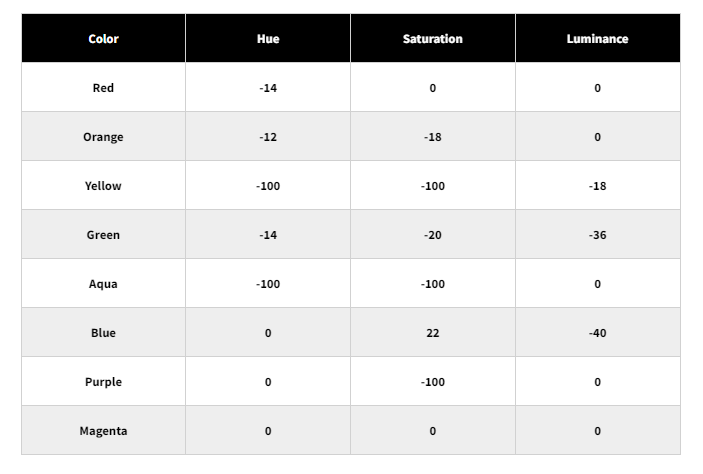
Task: Select the Luminance column header
Action: pyautogui.click(x=597, y=39)
